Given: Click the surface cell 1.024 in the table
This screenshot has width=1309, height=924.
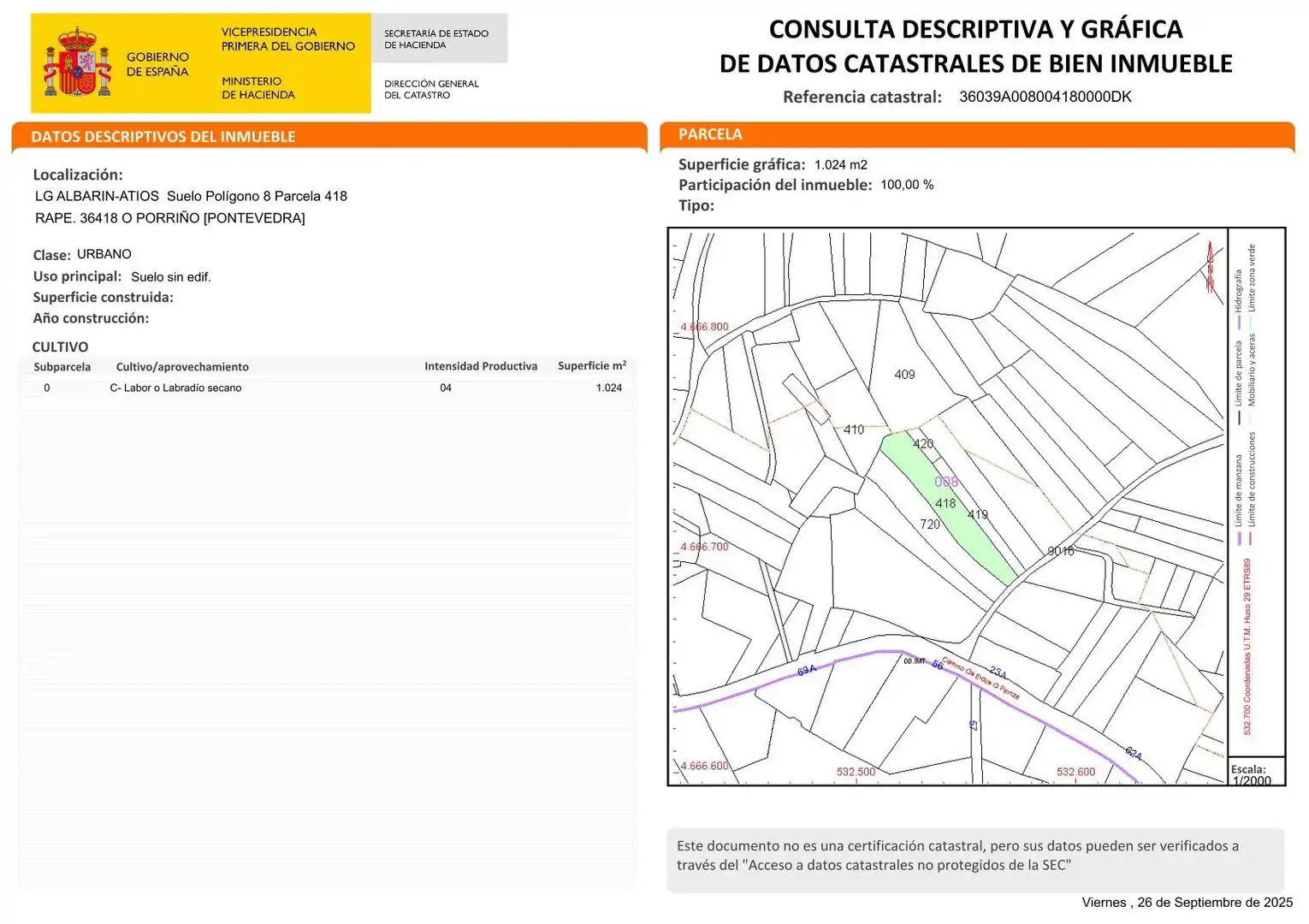Looking at the screenshot, I should 609,388.
